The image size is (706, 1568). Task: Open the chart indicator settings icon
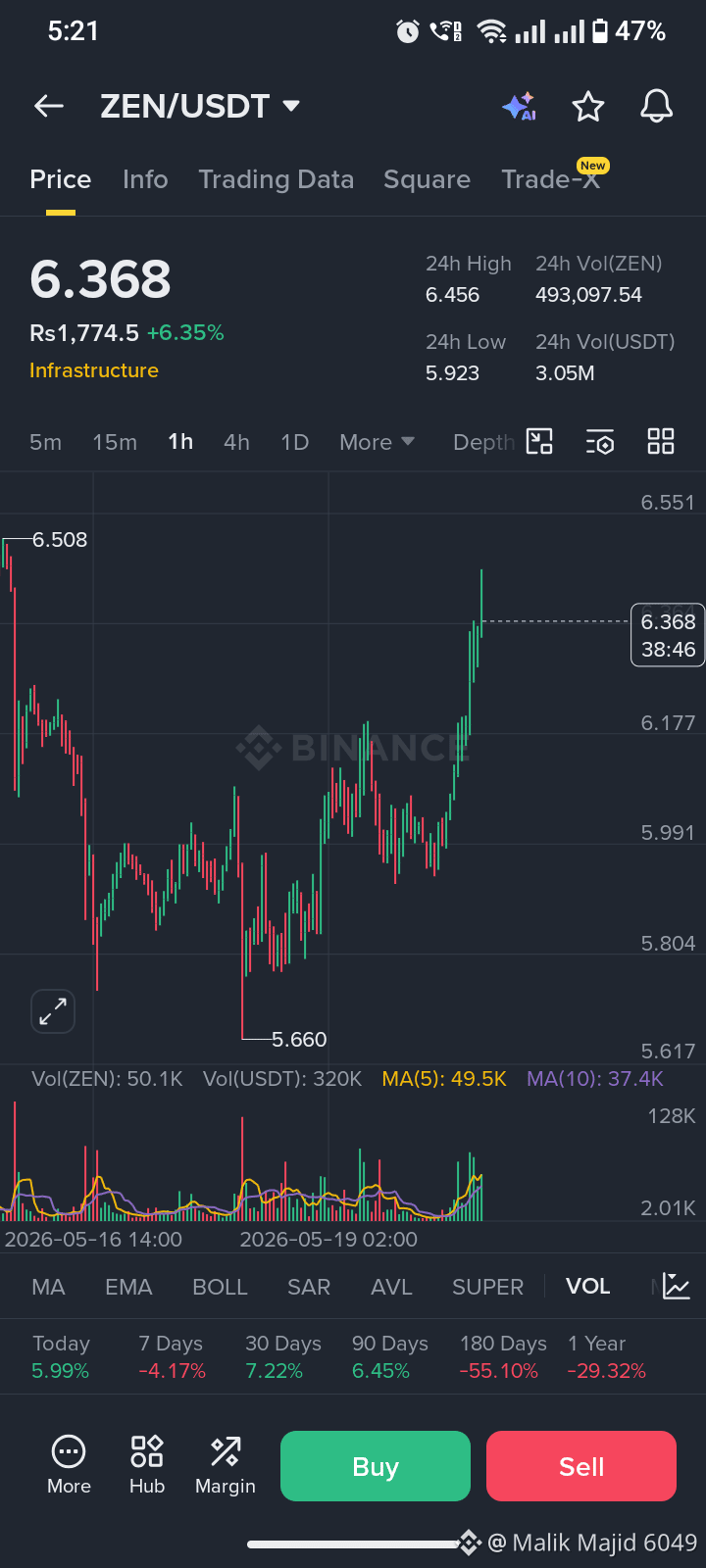click(x=600, y=442)
